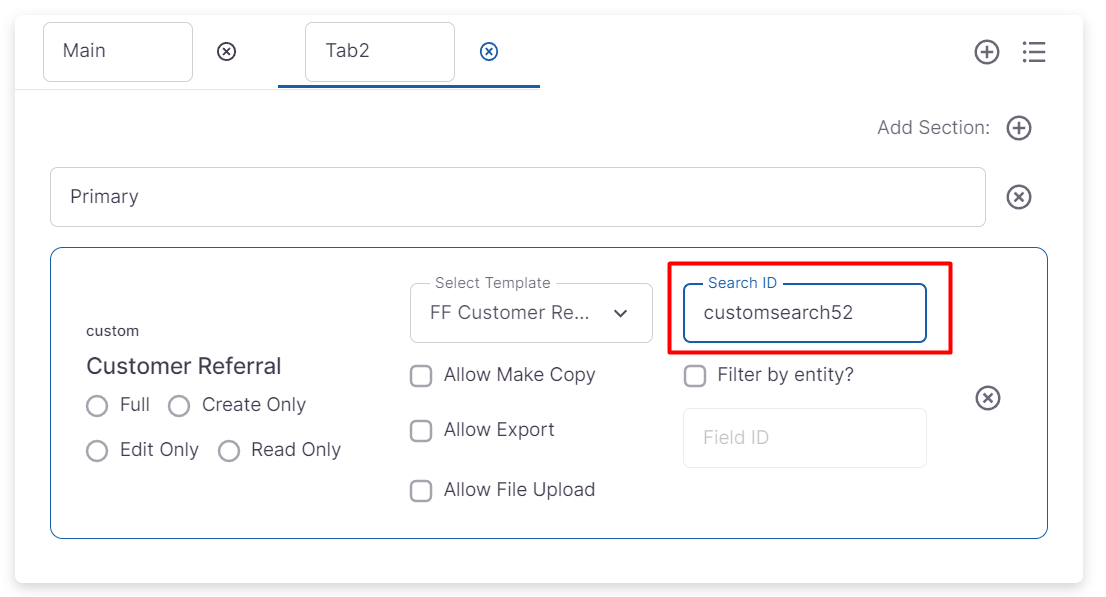This screenshot has width=1106, height=597.
Task: Focus the Search ID input field
Action: [x=805, y=313]
